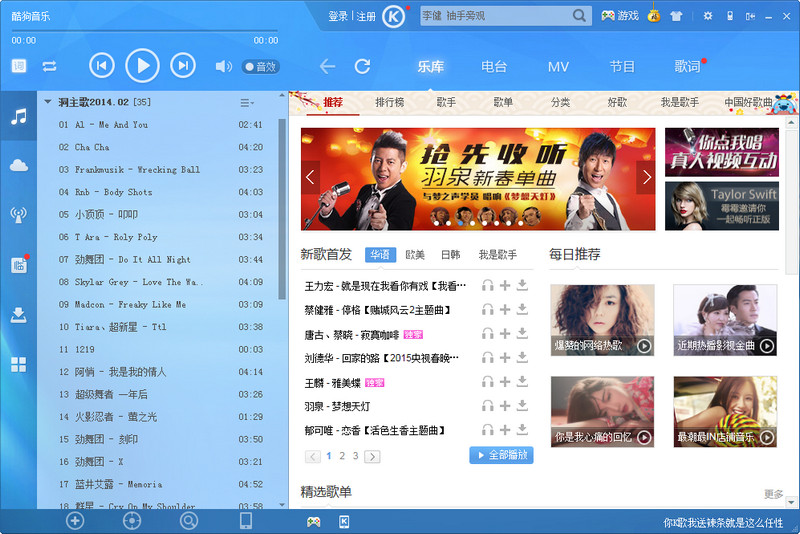800x534 pixels.
Task: Click the loop playback mode icon
Action: click(49, 66)
